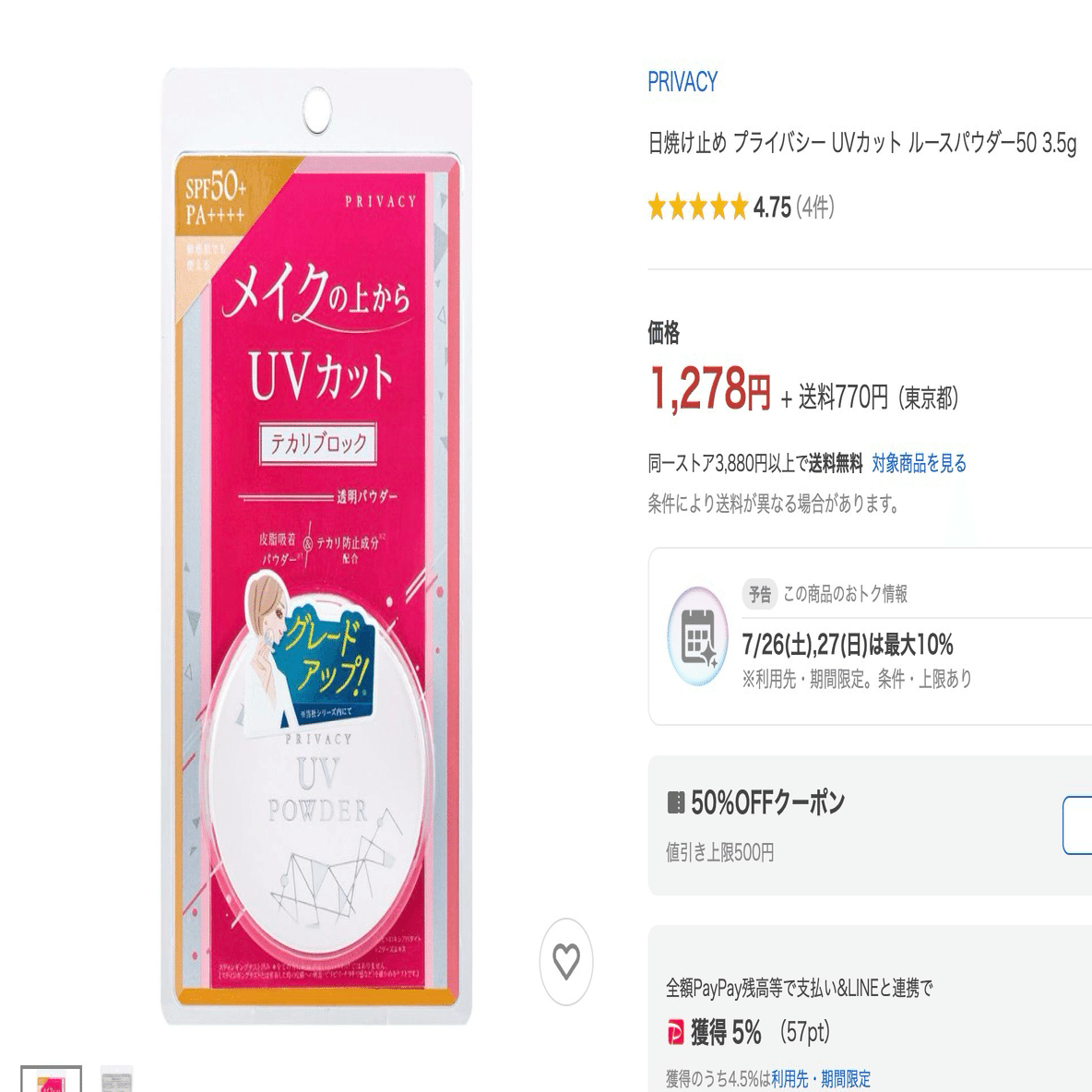Viewport: 1092px width, 1092px height.
Task: Click the red PayPay logo icon
Action: [675, 1032]
